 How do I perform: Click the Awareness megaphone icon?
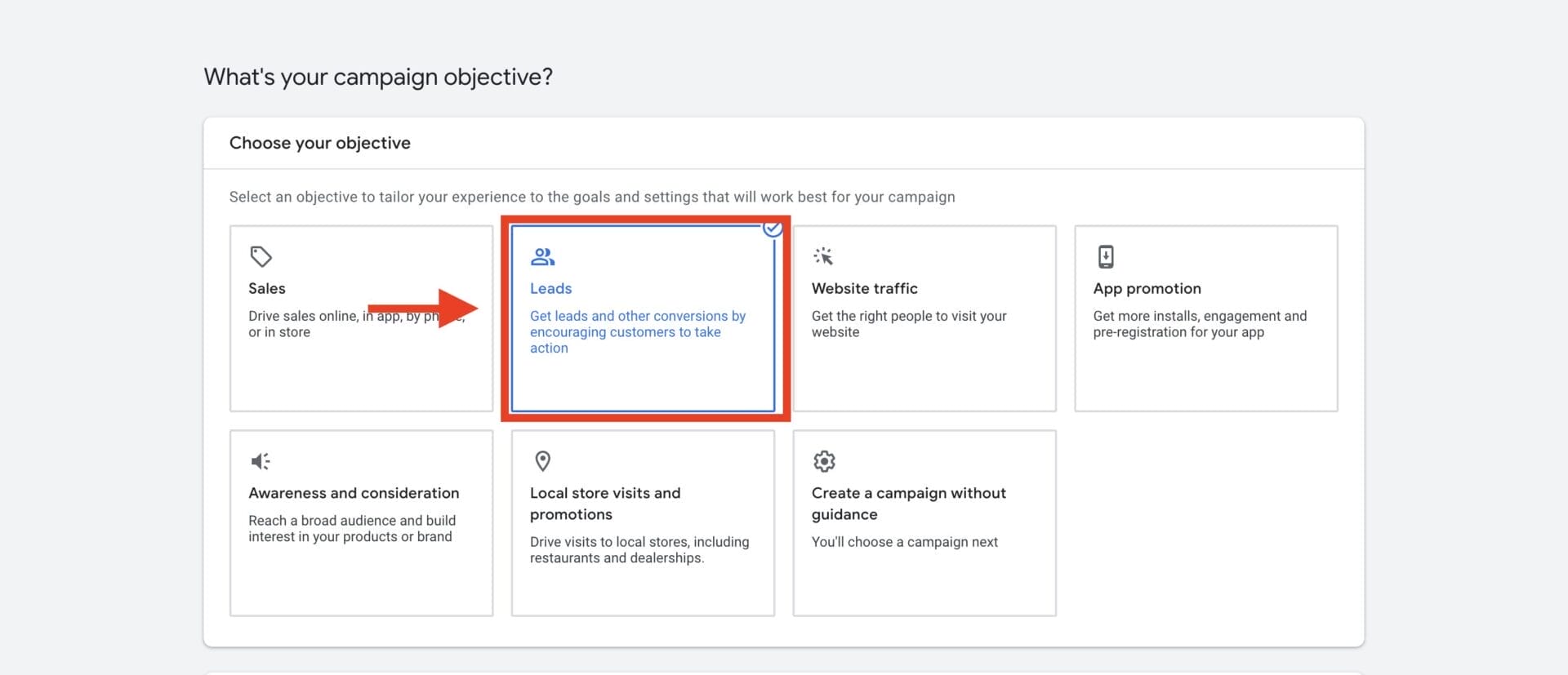261,461
